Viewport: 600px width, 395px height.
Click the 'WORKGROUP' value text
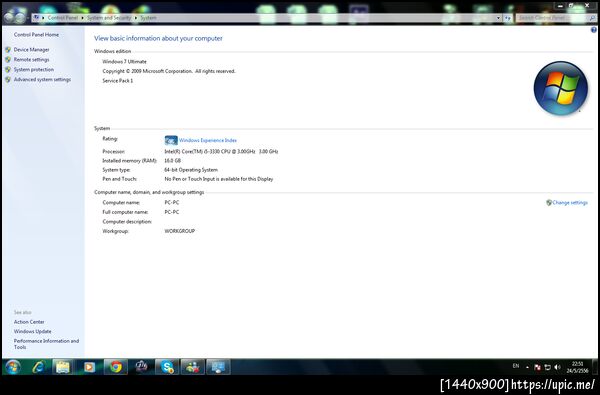[179, 231]
